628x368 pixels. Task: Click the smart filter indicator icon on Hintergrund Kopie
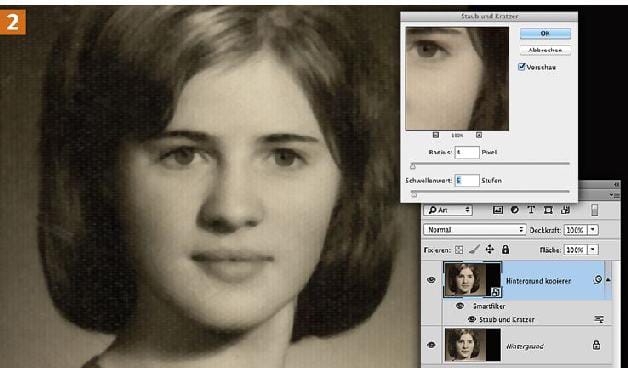[598, 280]
